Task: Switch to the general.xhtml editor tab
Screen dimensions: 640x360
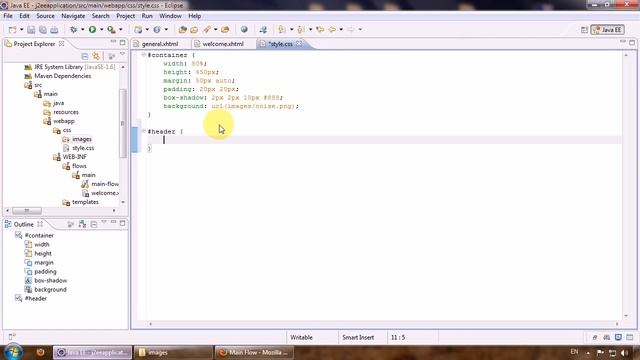Action: pyautogui.click(x=160, y=44)
